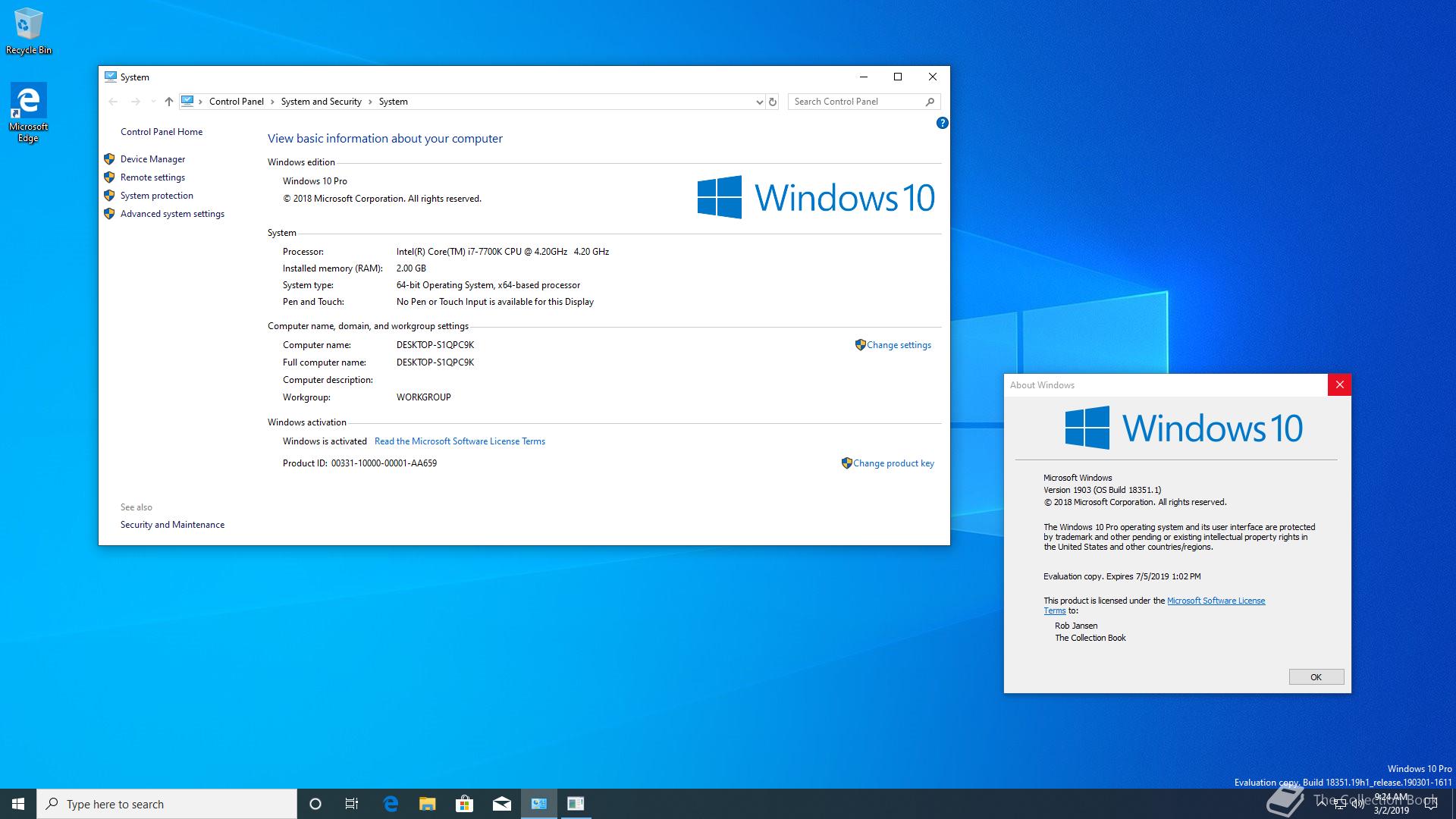Click Rob Jansen licensee name
Image resolution: width=1456 pixels, height=819 pixels.
[x=1076, y=626]
